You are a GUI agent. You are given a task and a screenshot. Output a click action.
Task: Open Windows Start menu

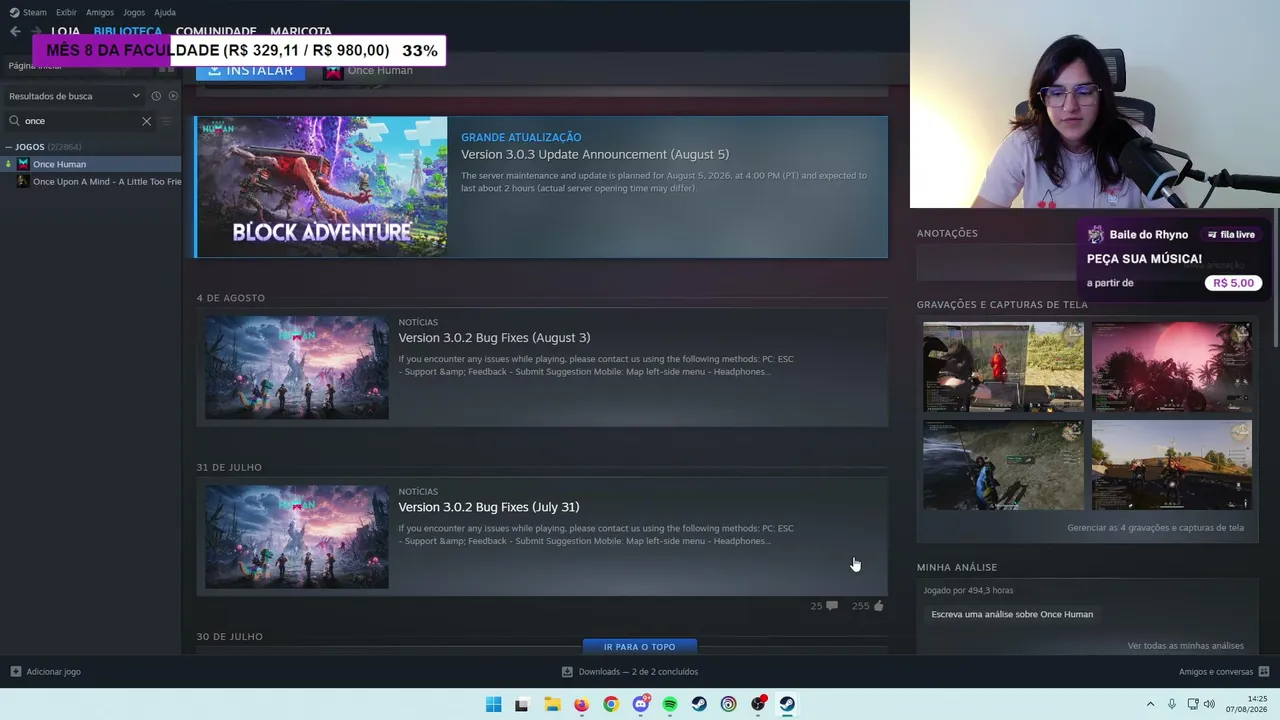[x=493, y=704]
